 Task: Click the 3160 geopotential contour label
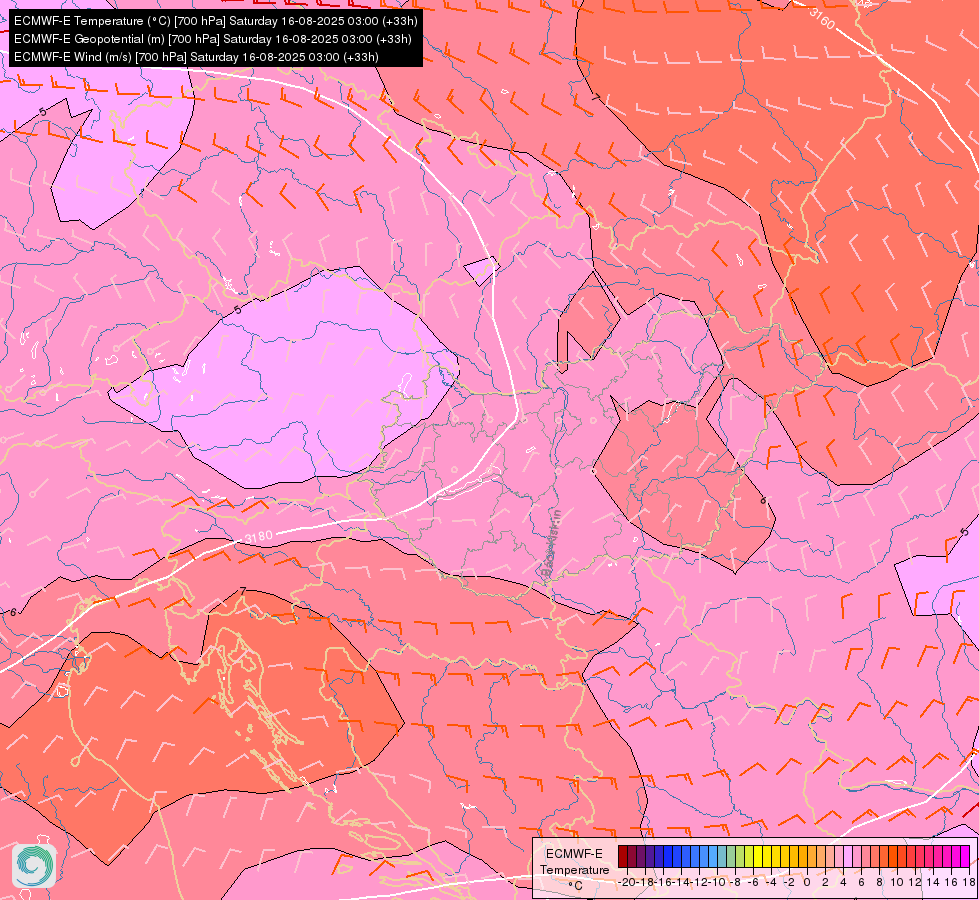coord(822,18)
